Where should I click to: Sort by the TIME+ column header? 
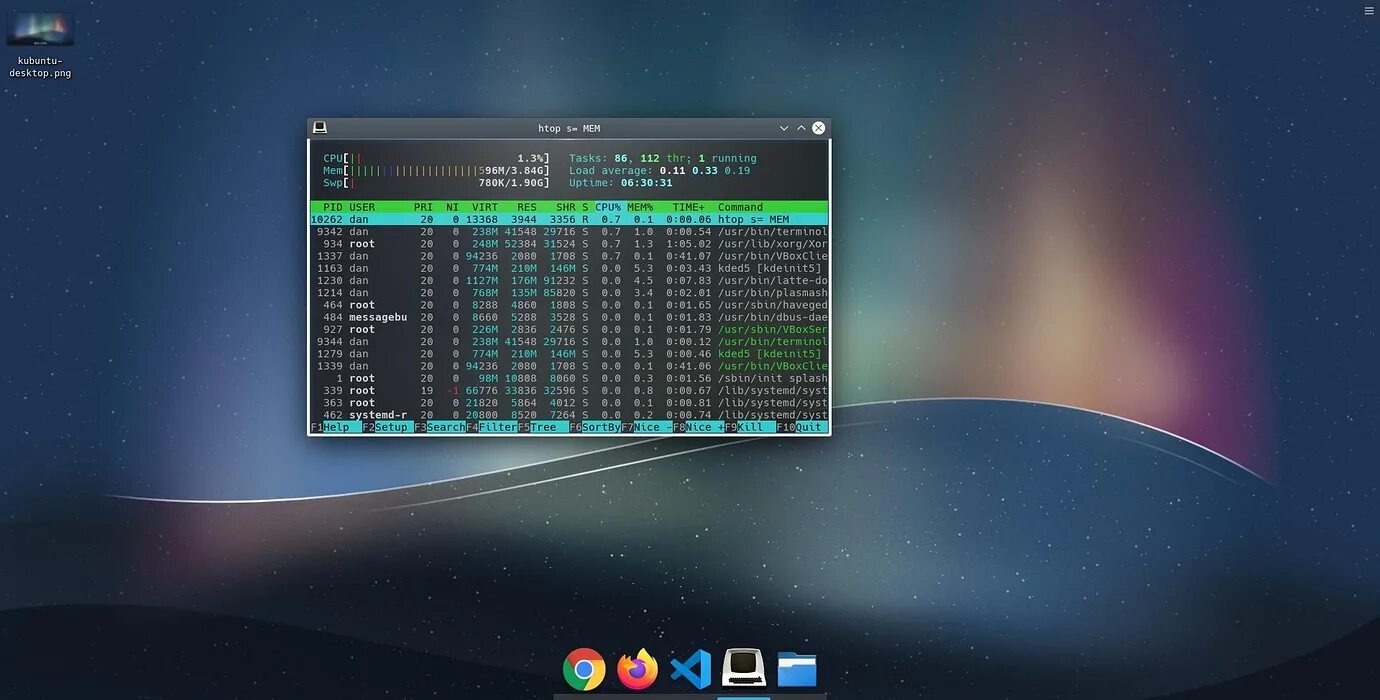point(689,207)
